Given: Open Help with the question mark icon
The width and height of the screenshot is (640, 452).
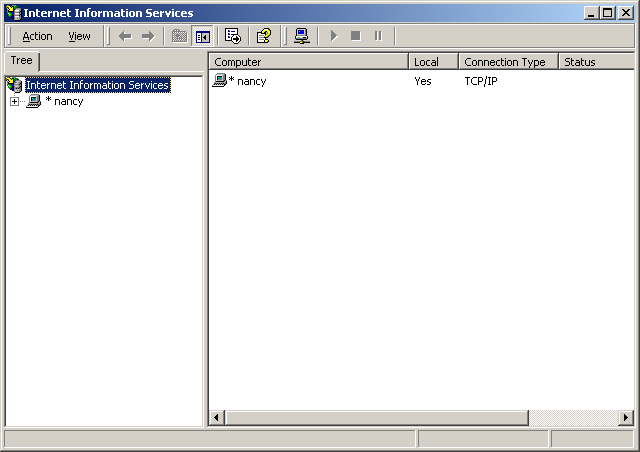Looking at the screenshot, I should 263,36.
